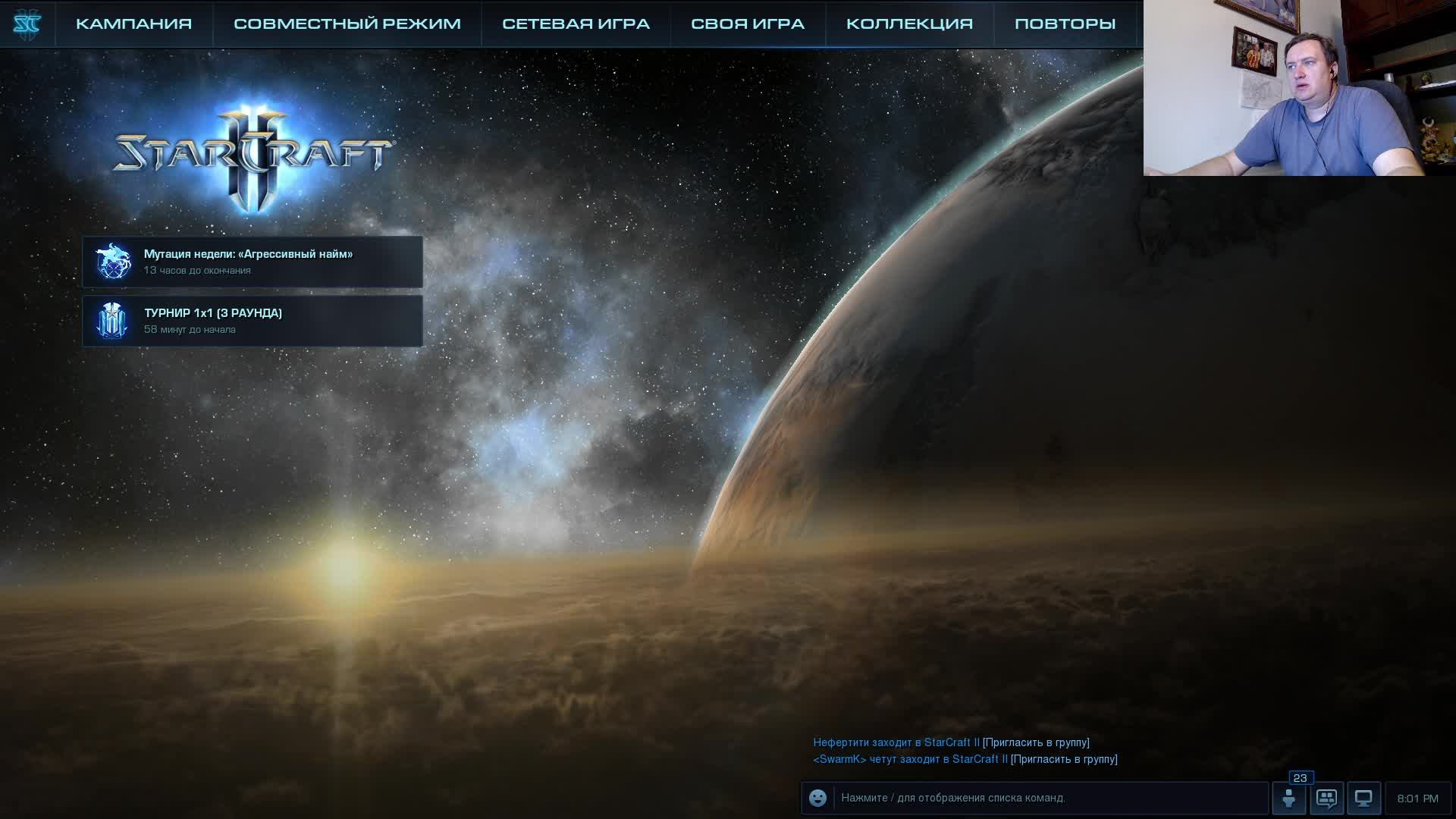Open the Кампания menu tab
The height and width of the screenshot is (819, 1456).
point(133,24)
